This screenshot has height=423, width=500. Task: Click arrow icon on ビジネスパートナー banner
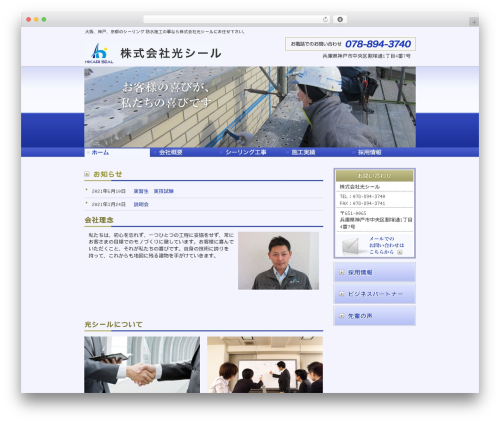[341, 294]
